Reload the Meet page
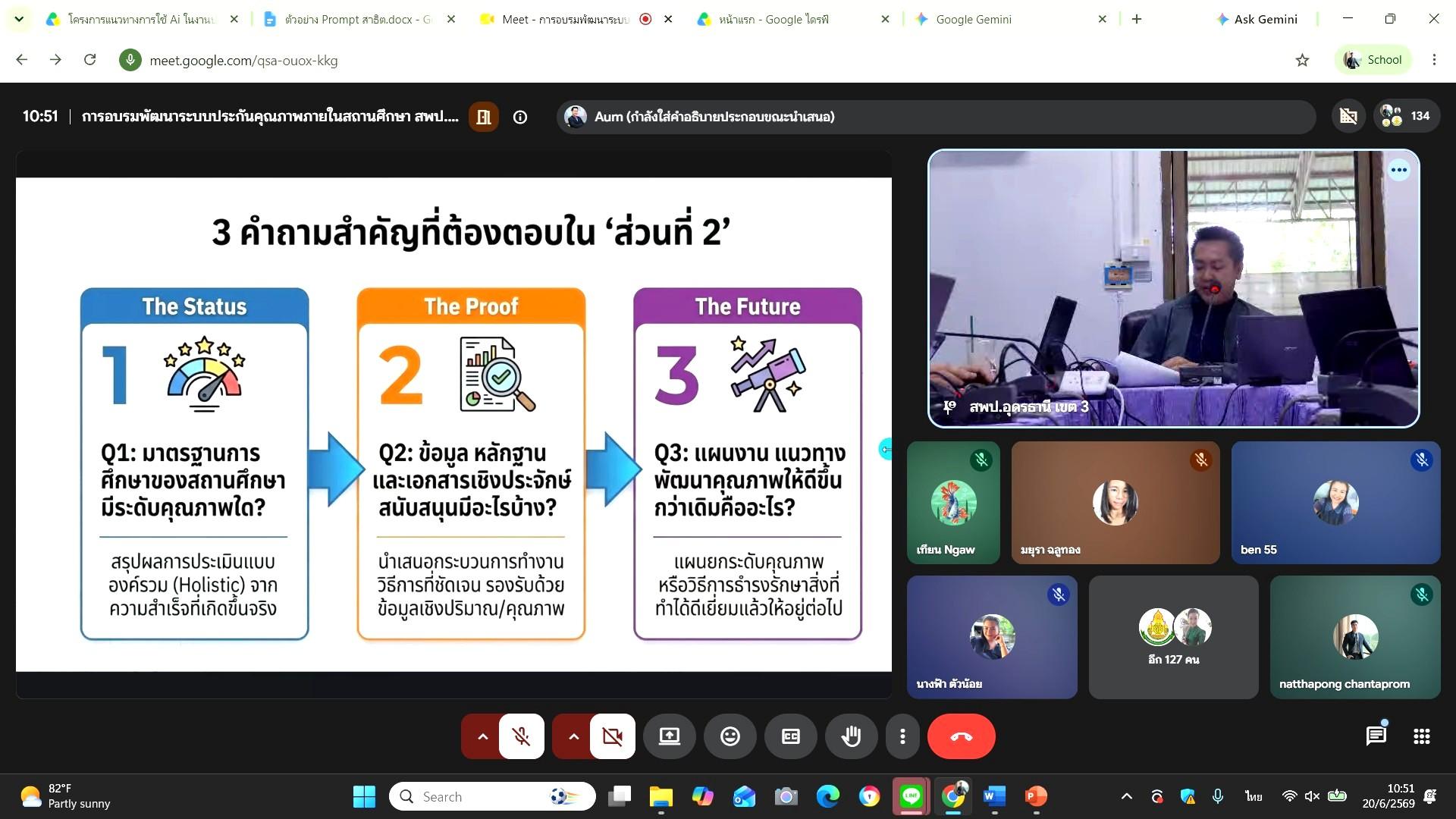This screenshot has width=1456, height=819. tap(89, 60)
